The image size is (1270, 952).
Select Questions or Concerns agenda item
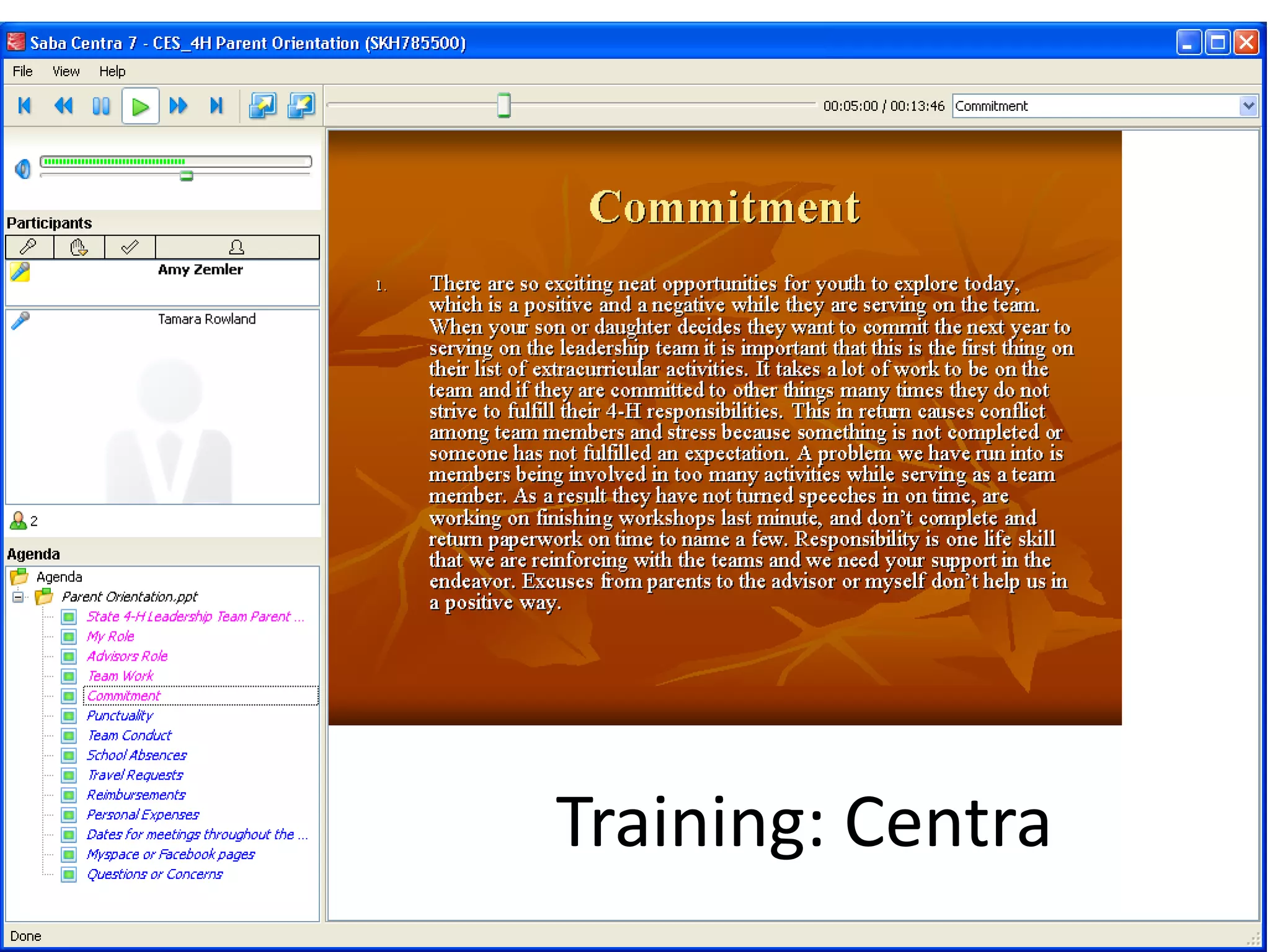154,875
